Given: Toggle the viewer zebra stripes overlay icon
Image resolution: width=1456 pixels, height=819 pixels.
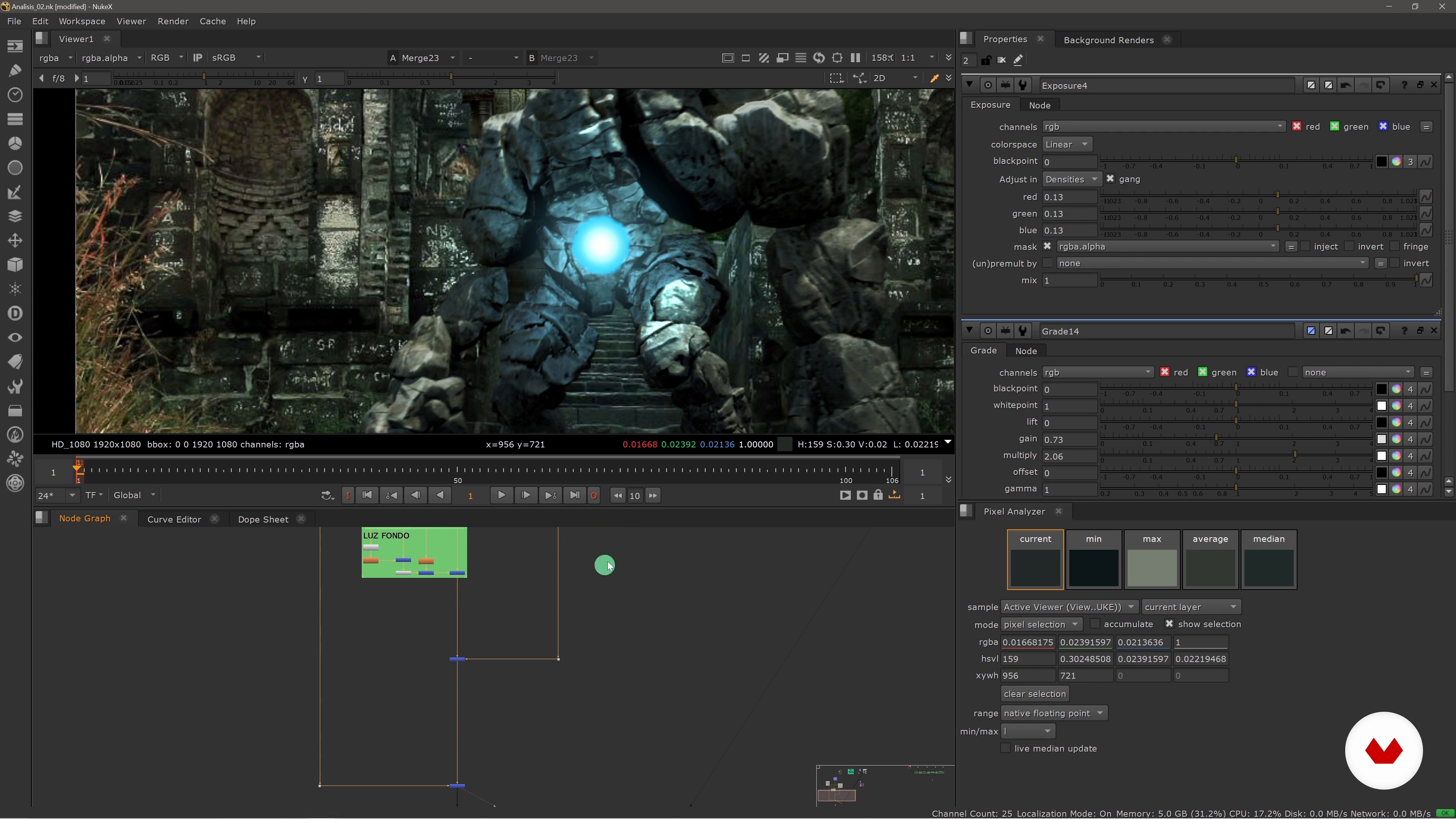Looking at the screenshot, I should (764, 58).
